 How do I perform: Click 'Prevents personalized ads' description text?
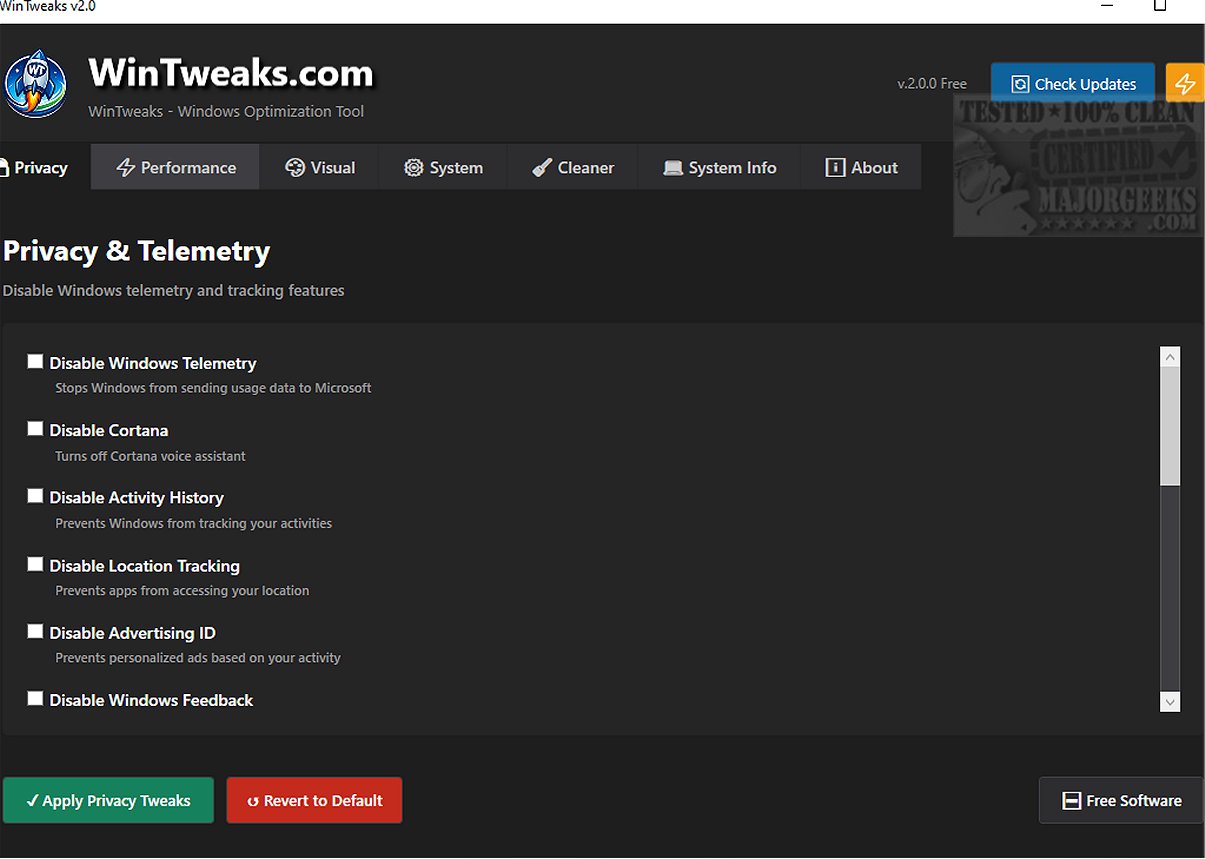click(x=198, y=658)
